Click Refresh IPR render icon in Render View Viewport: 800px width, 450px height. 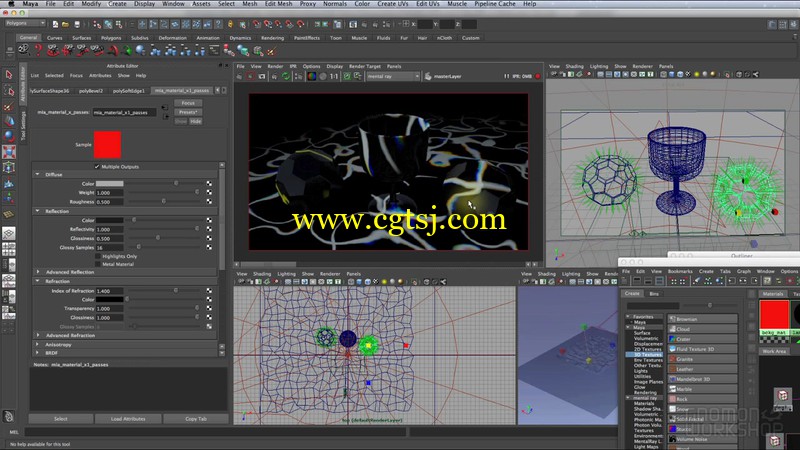286,76
